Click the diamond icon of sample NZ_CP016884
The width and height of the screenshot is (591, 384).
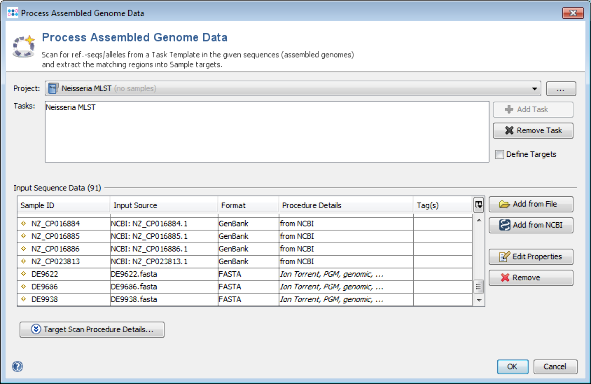coord(24,223)
